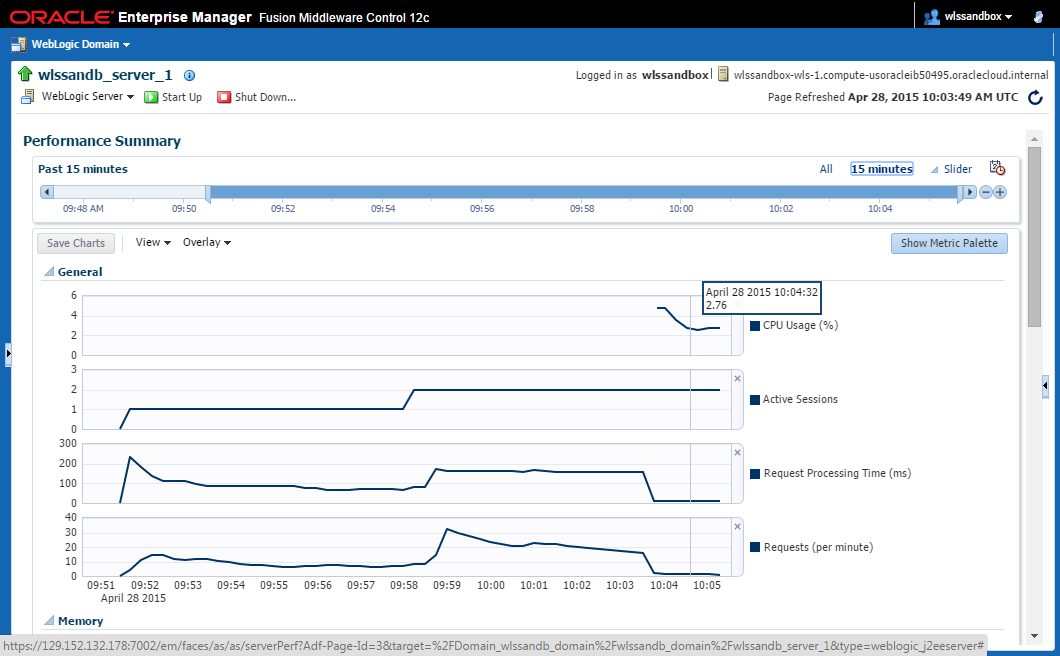This screenshot has width=1060, height=656.
Task: Click the Show Metric Palette button
Action: click(x=949, y=243)
